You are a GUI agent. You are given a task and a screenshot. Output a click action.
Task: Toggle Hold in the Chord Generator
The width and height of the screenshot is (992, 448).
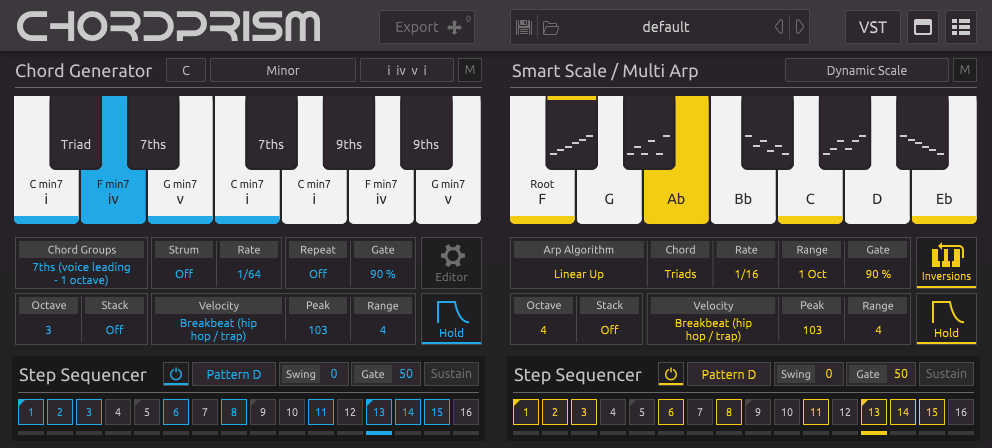451,318
